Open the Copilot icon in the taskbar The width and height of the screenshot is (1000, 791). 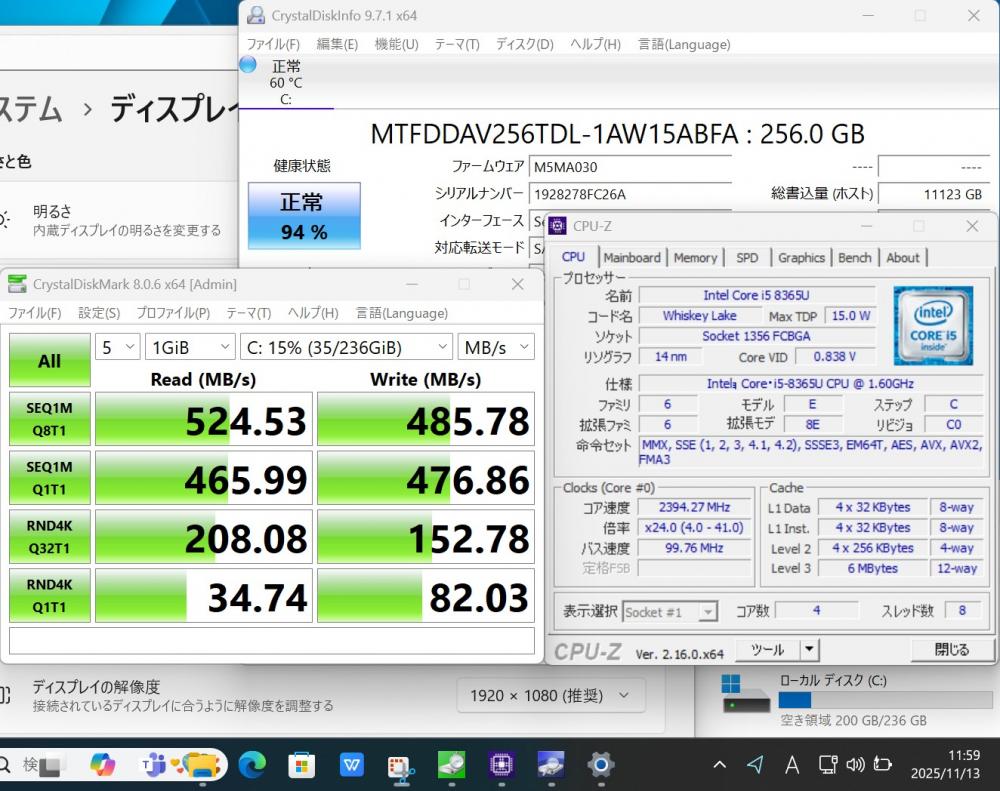pyautogui.click(x=102, y=765)
